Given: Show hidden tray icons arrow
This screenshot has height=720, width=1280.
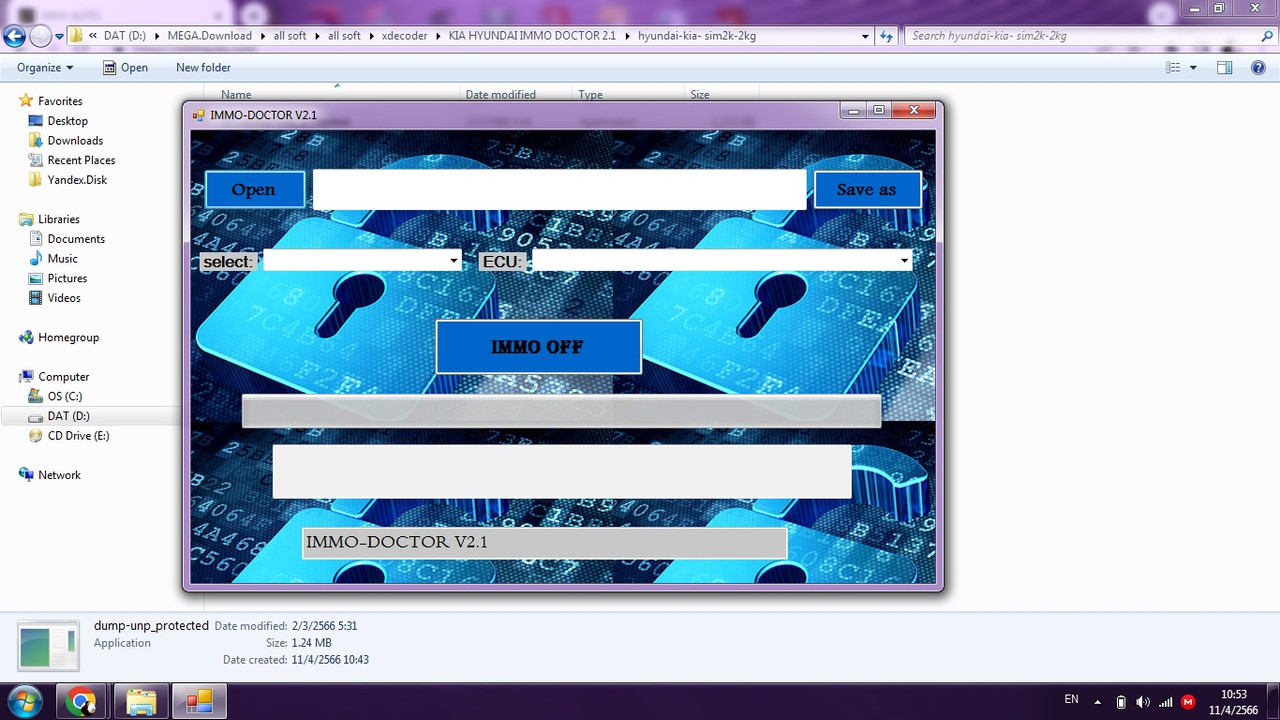Looking at the screenshot, I should pos(1098,702).
